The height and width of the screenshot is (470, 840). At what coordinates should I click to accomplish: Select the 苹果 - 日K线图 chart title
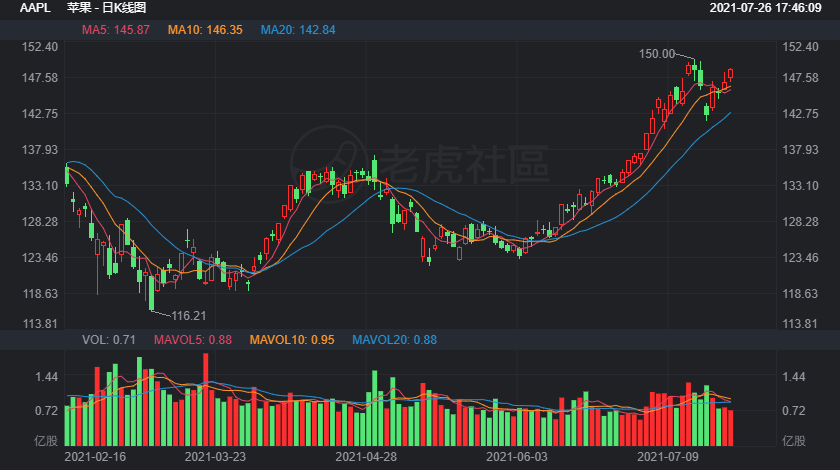107,8
